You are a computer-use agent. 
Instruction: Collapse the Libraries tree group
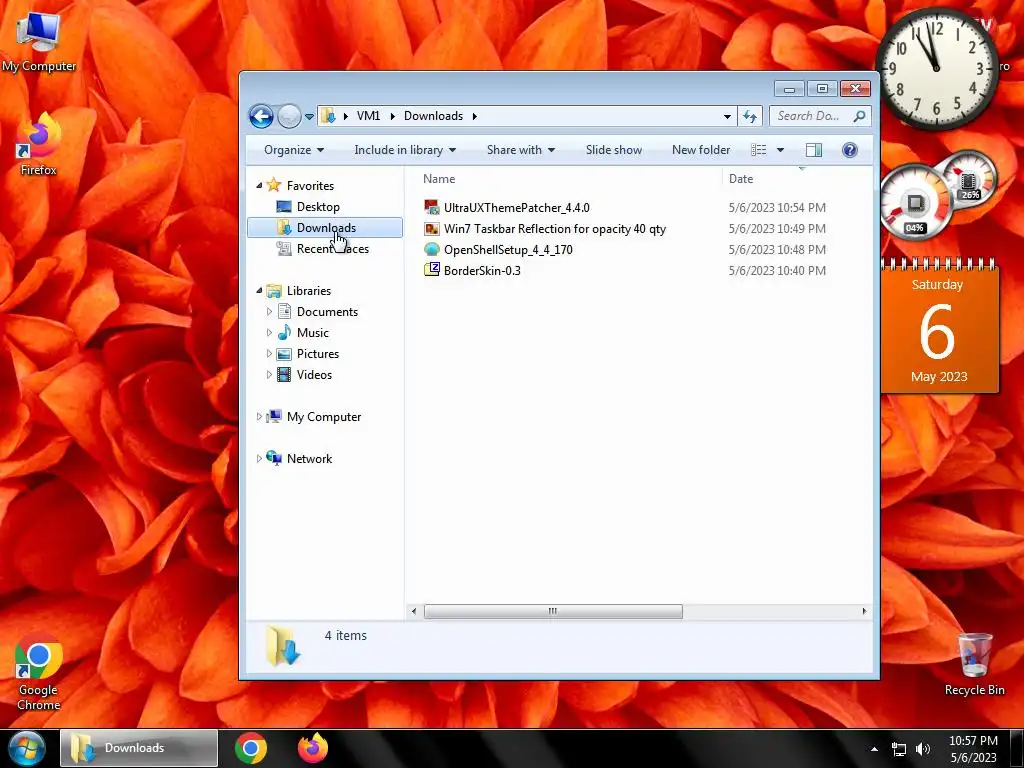click(x=259, y=290)
